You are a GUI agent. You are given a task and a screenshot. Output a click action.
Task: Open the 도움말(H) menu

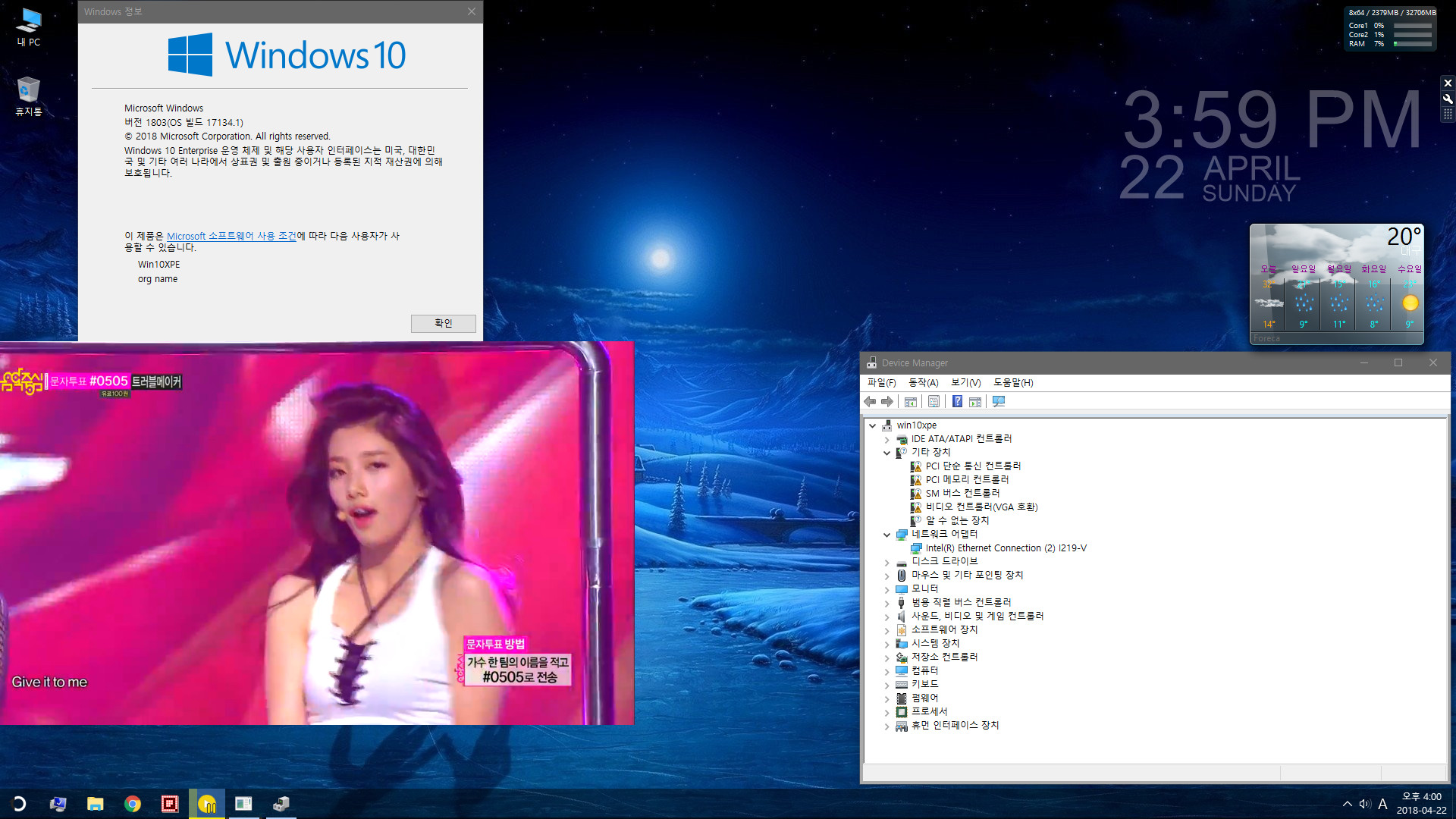coord(1013,383)
